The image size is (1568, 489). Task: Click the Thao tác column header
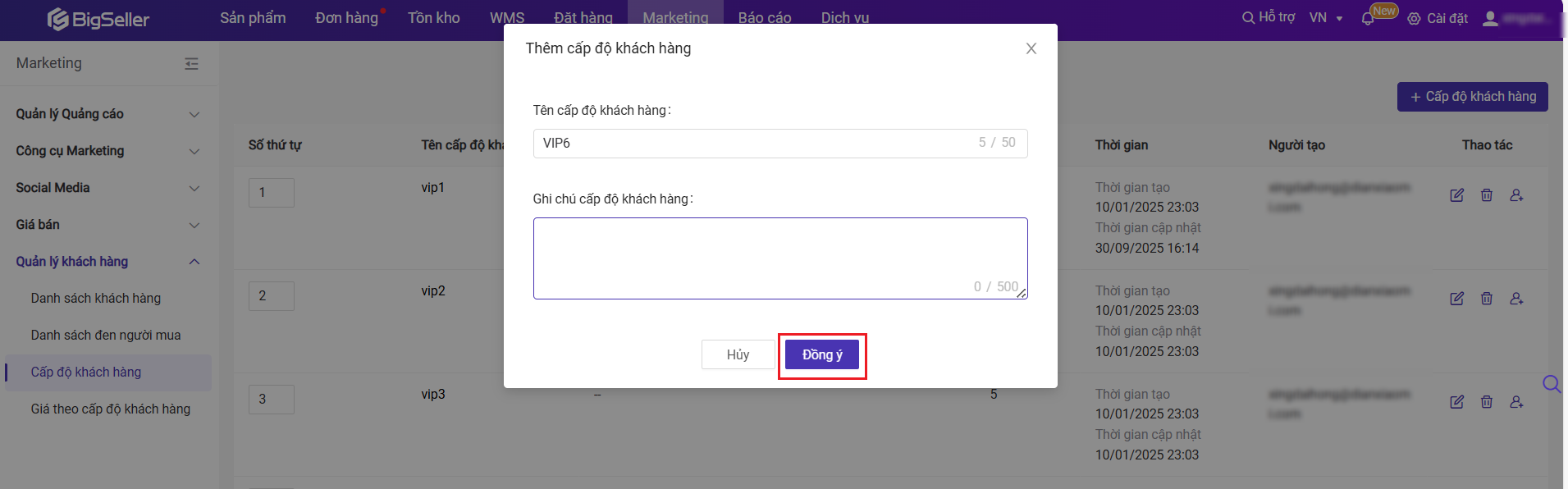[1487, 145]
